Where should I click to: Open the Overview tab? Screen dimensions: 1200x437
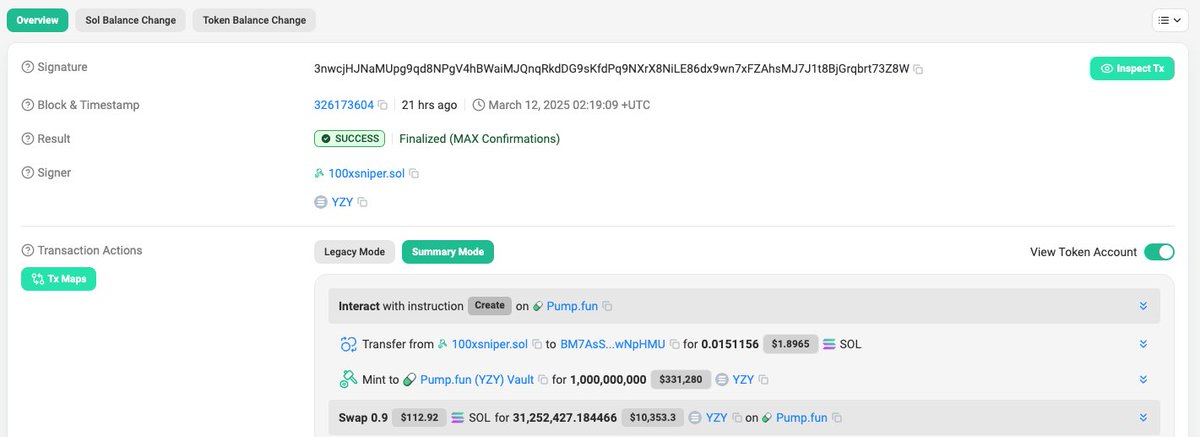(38, 20)
